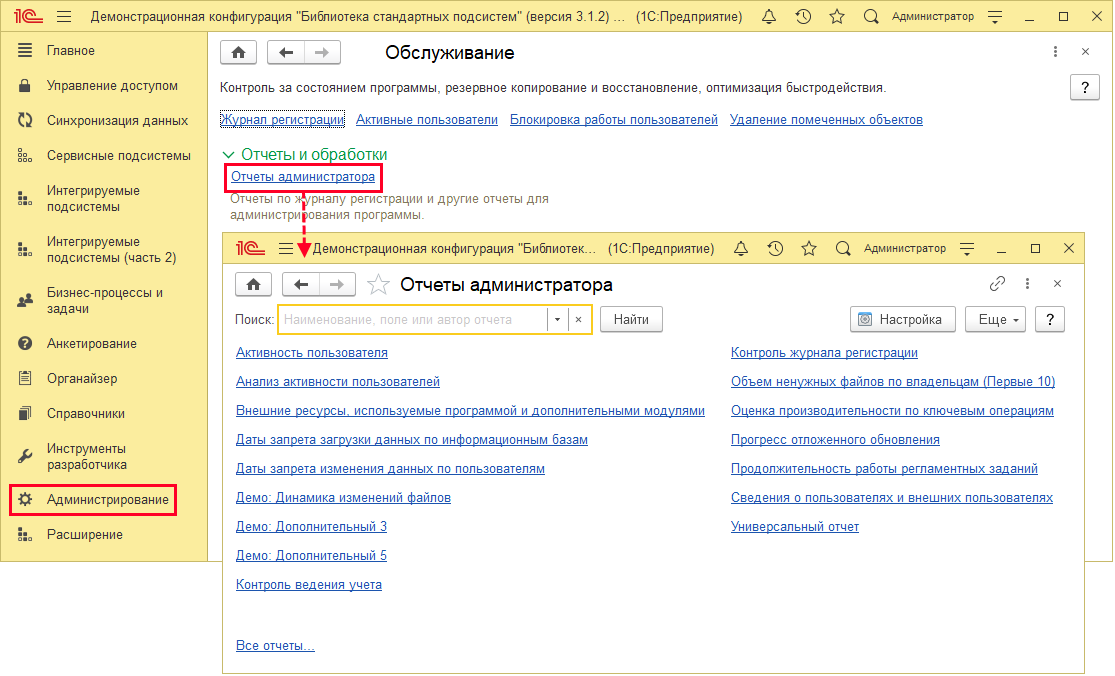Open Блокировка работы пользователей link
This screenshot has width=1115, height=676.
pyautogui.click(x=614, y=119)
